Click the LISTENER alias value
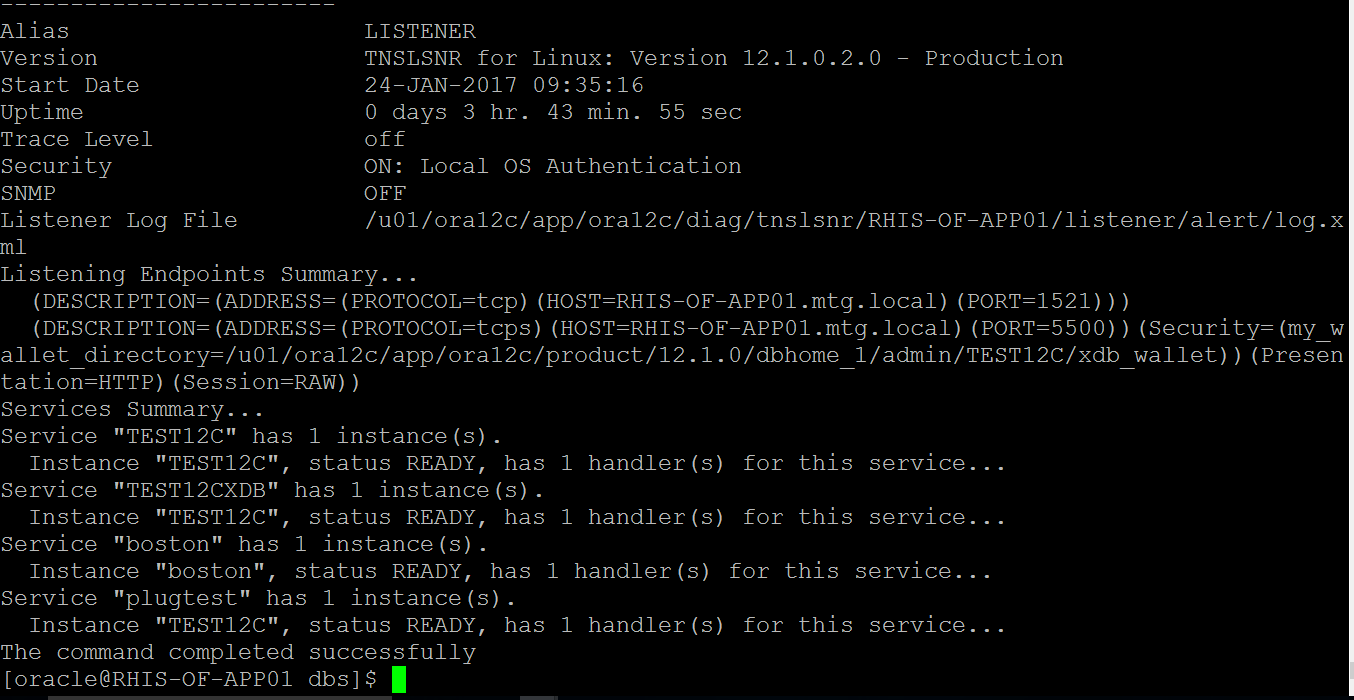 click(x=420, y=32)
